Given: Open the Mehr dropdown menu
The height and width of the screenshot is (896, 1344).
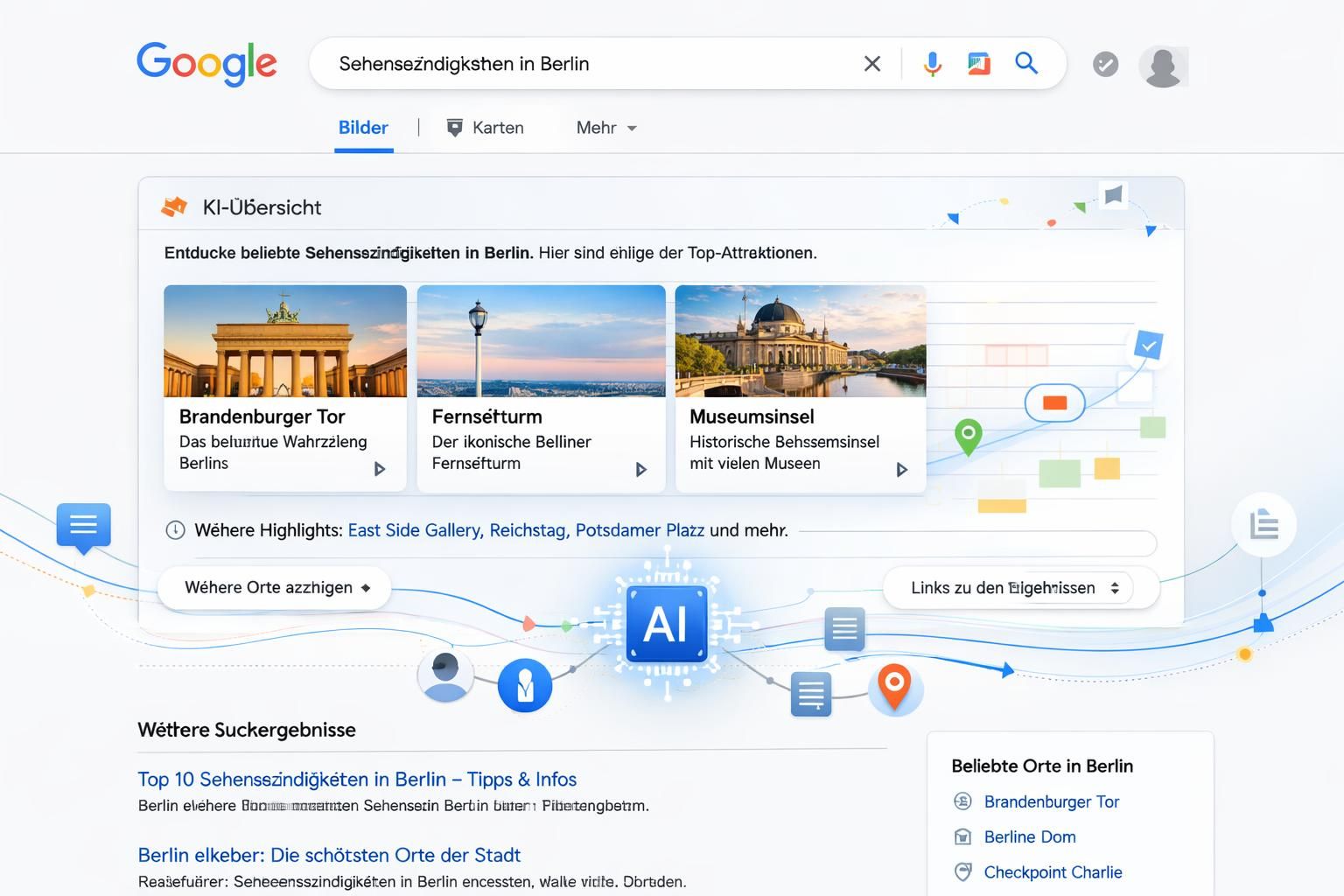Looking at the screenshot, I should click(606, 128).
